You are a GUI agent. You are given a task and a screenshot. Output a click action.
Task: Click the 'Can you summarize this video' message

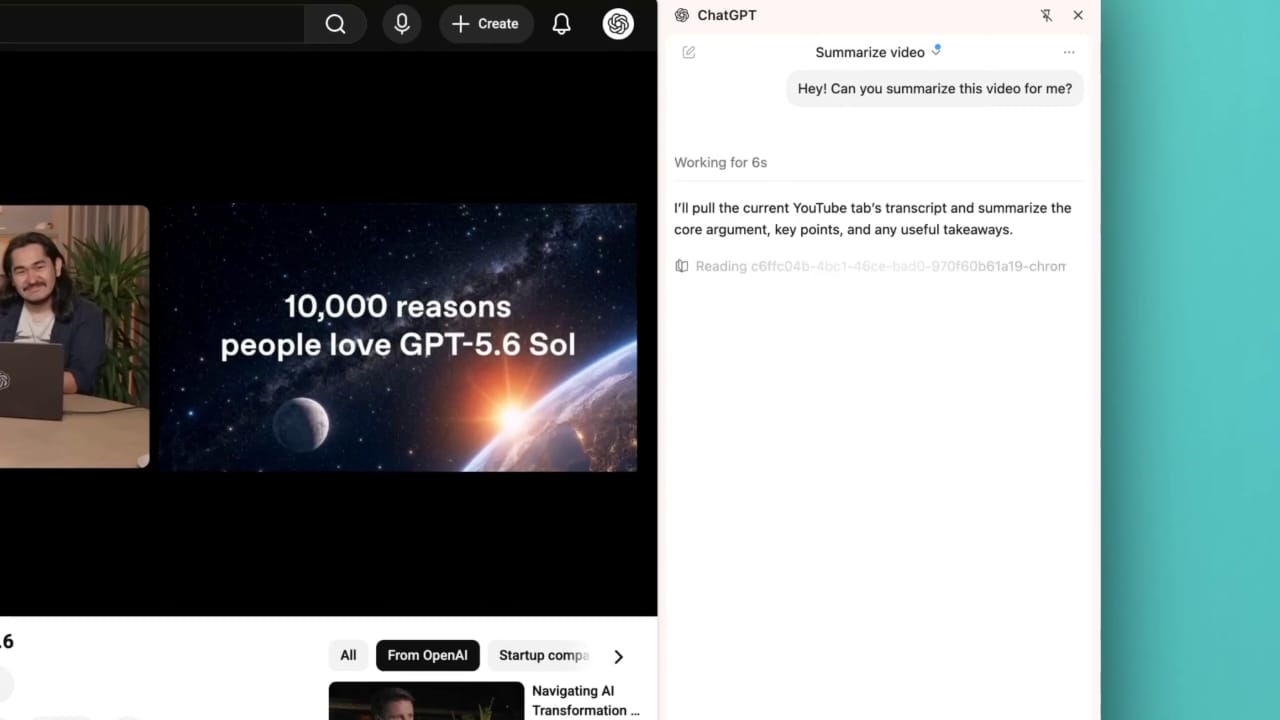click(x=935, y=88)
